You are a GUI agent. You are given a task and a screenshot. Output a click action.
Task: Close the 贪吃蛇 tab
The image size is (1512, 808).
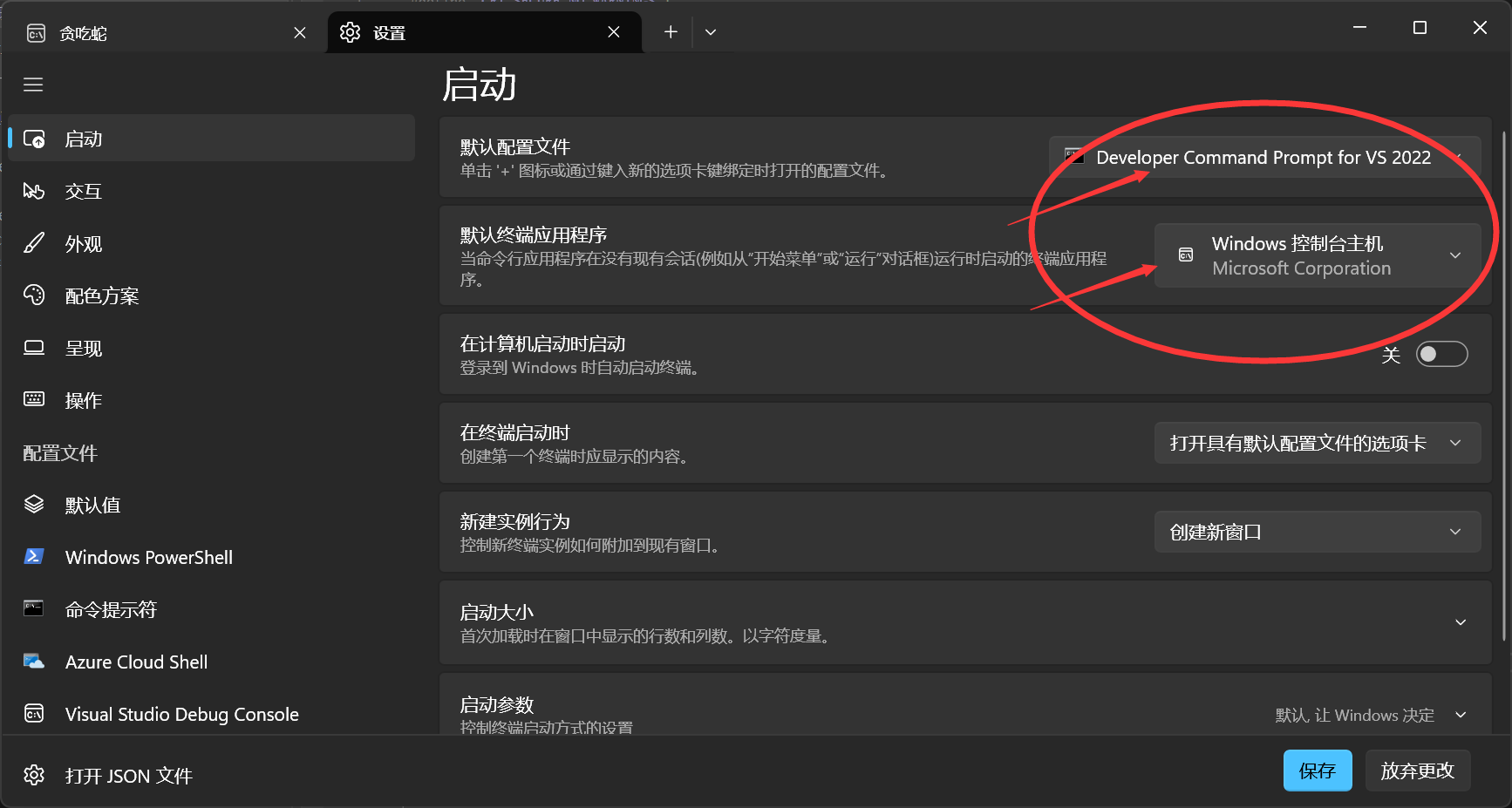coord(300,32)
